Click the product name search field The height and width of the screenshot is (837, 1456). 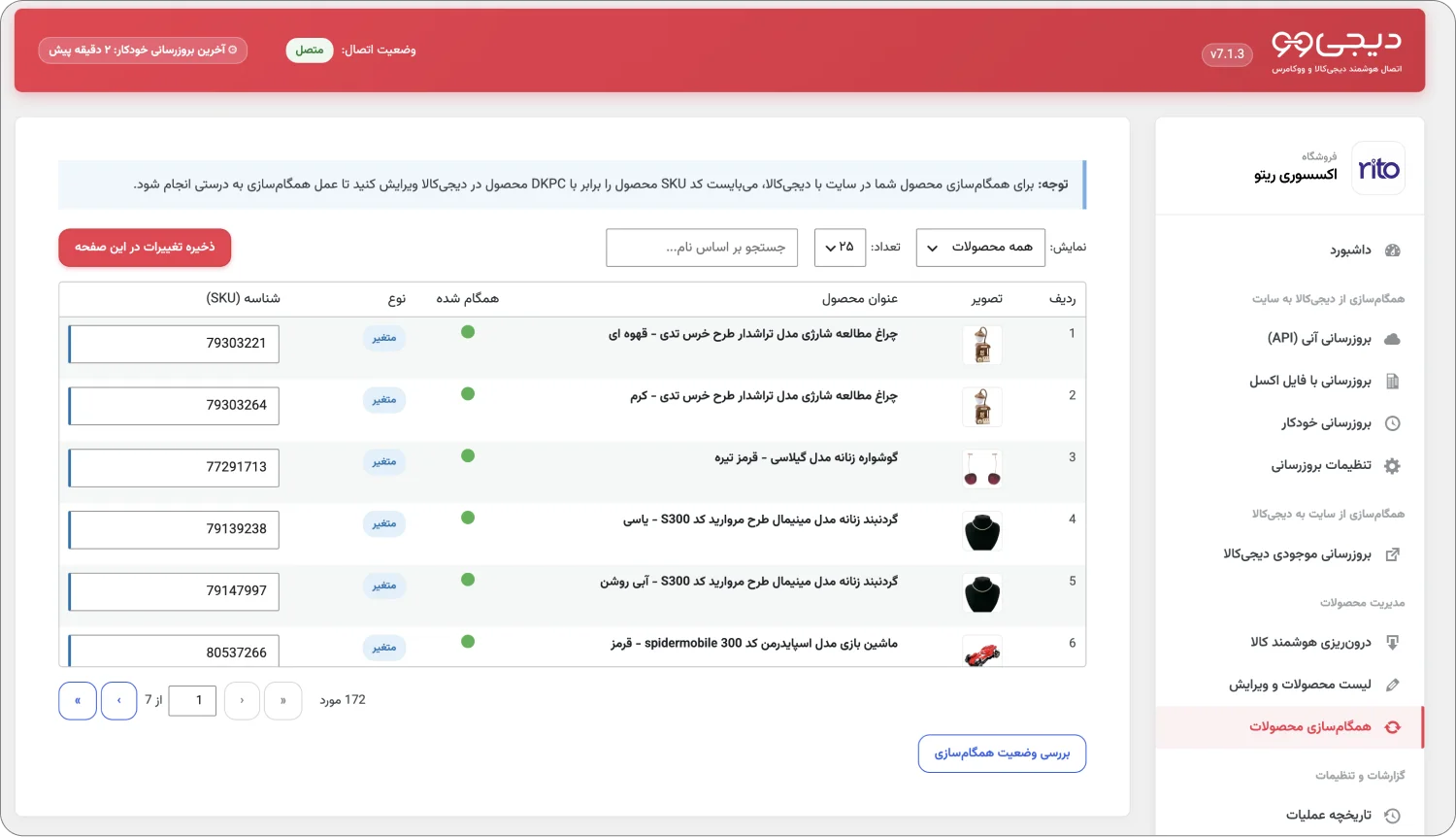[x=702, y=248]
